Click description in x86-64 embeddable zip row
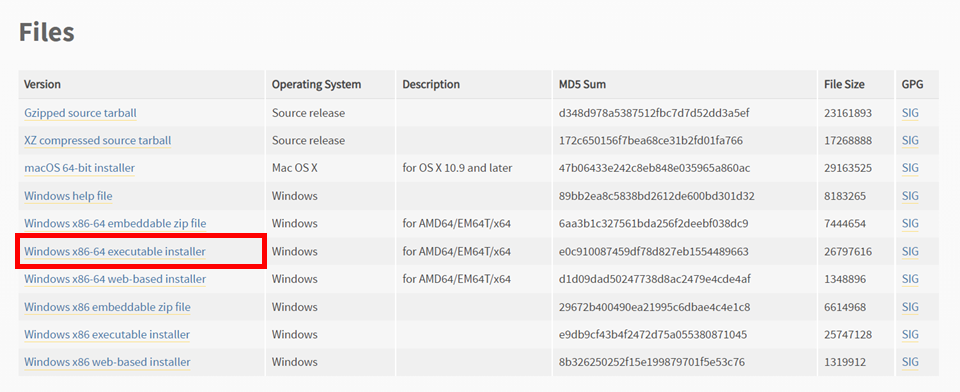Image resolution: width=960 pixels, height=392 pixels. 456,224
